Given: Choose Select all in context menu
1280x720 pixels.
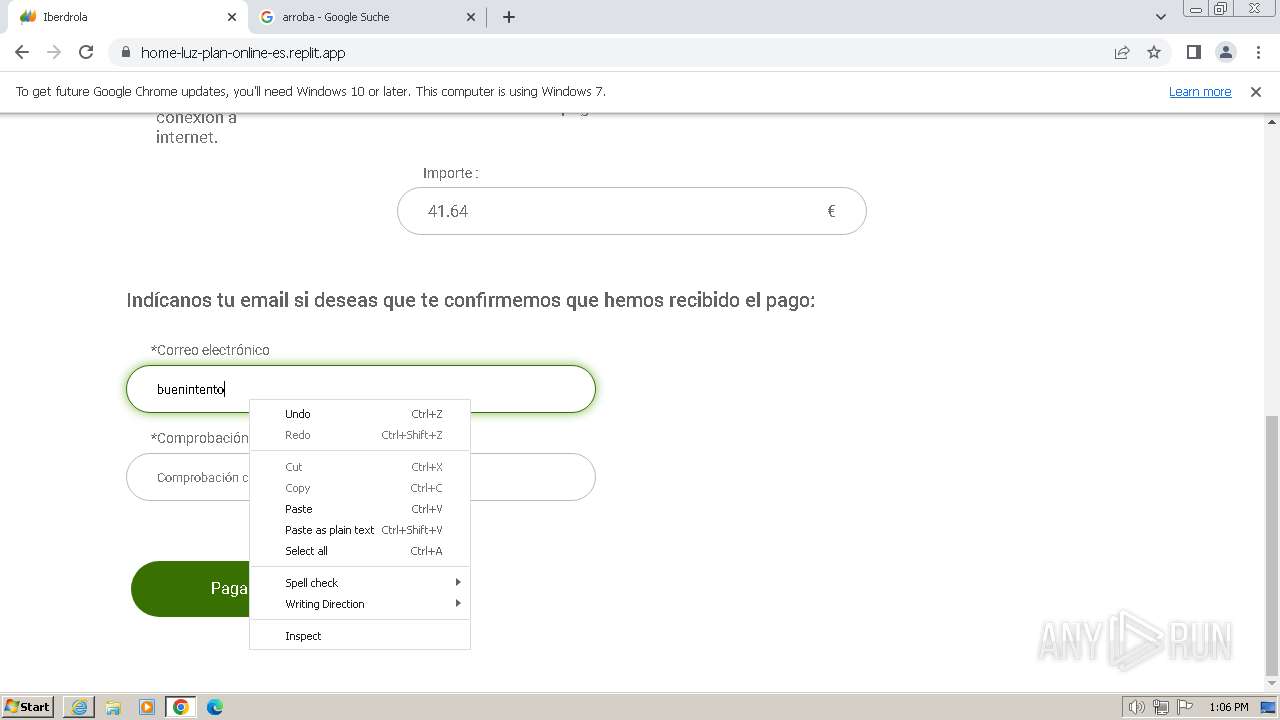Looking at the screenshot, I should (x=360, y=551).
